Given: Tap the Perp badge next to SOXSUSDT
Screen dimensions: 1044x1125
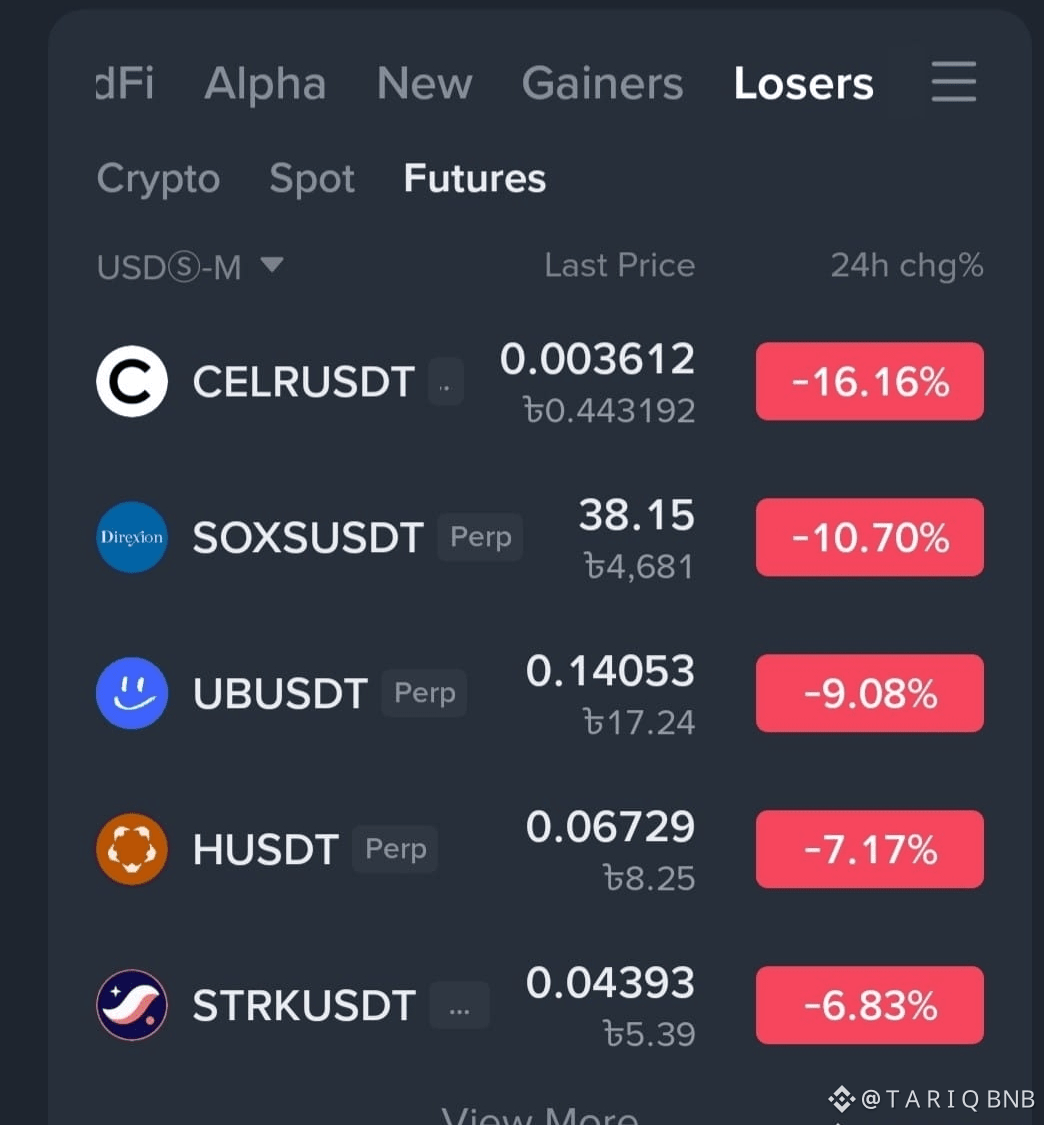Looking at the screenshot, I should pyautogui.click(x=480, y=537).
